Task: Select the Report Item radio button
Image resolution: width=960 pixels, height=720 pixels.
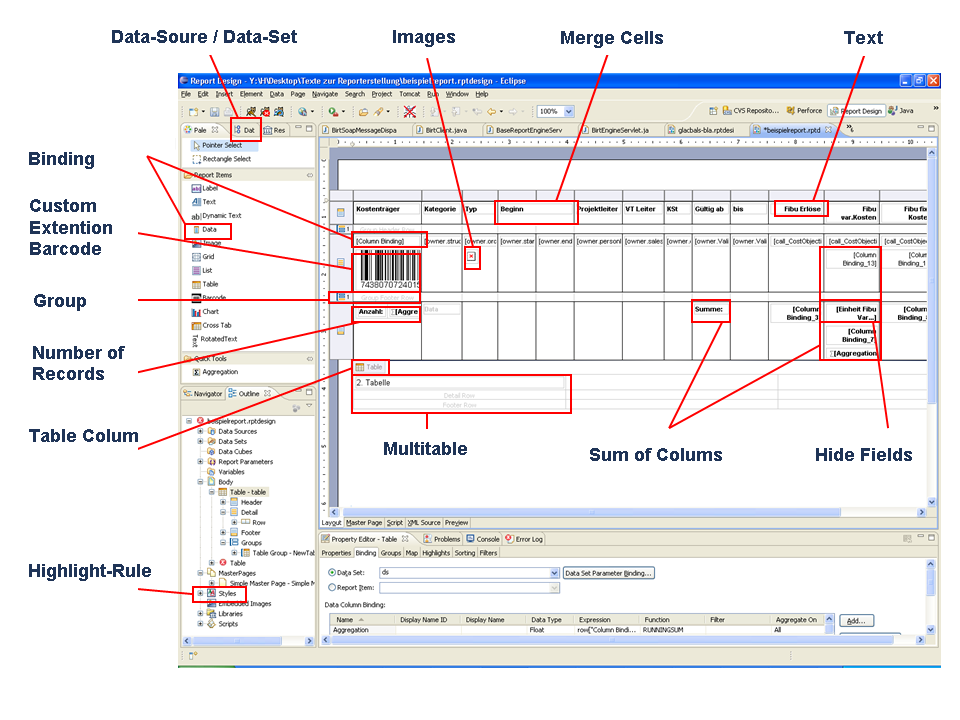Action: click(332, 587)
